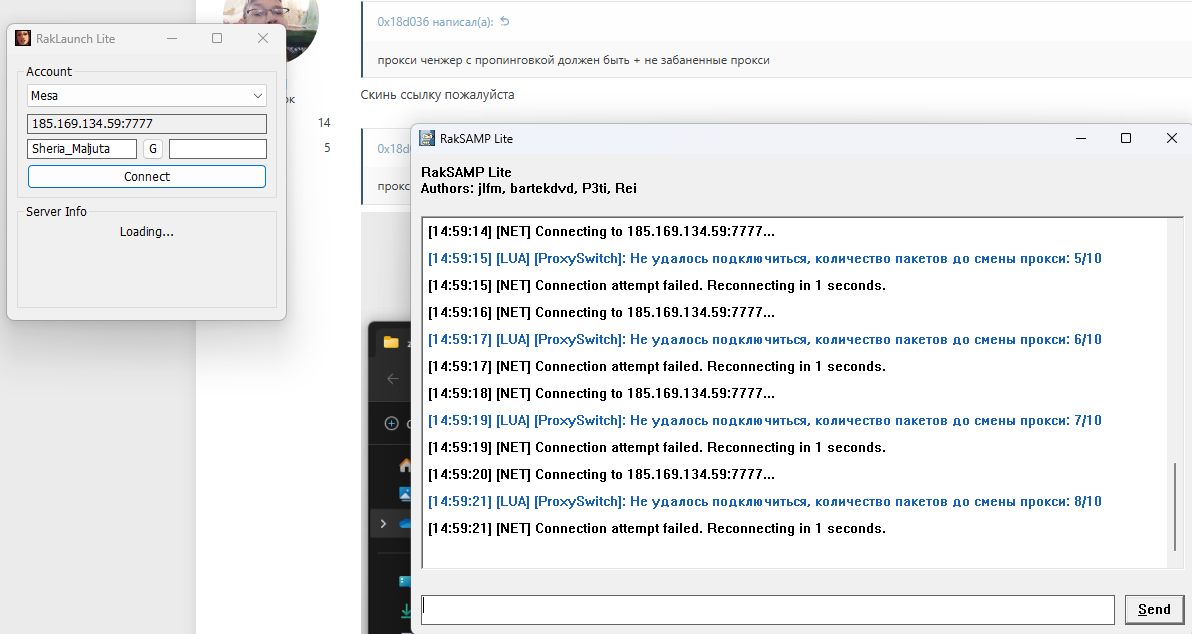This screenshot has width=1192, height=634.
Task: Click ProxySwitch log line ending 5/10
Action: (x=765, y=258)
